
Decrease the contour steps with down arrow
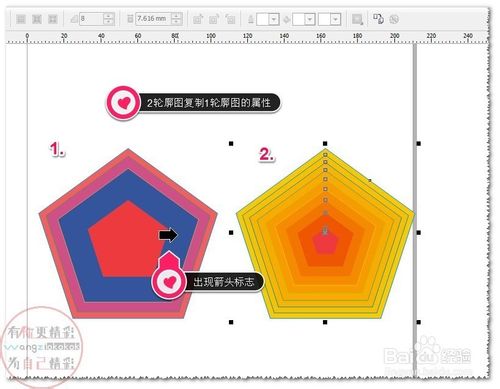tap(109, 22)
